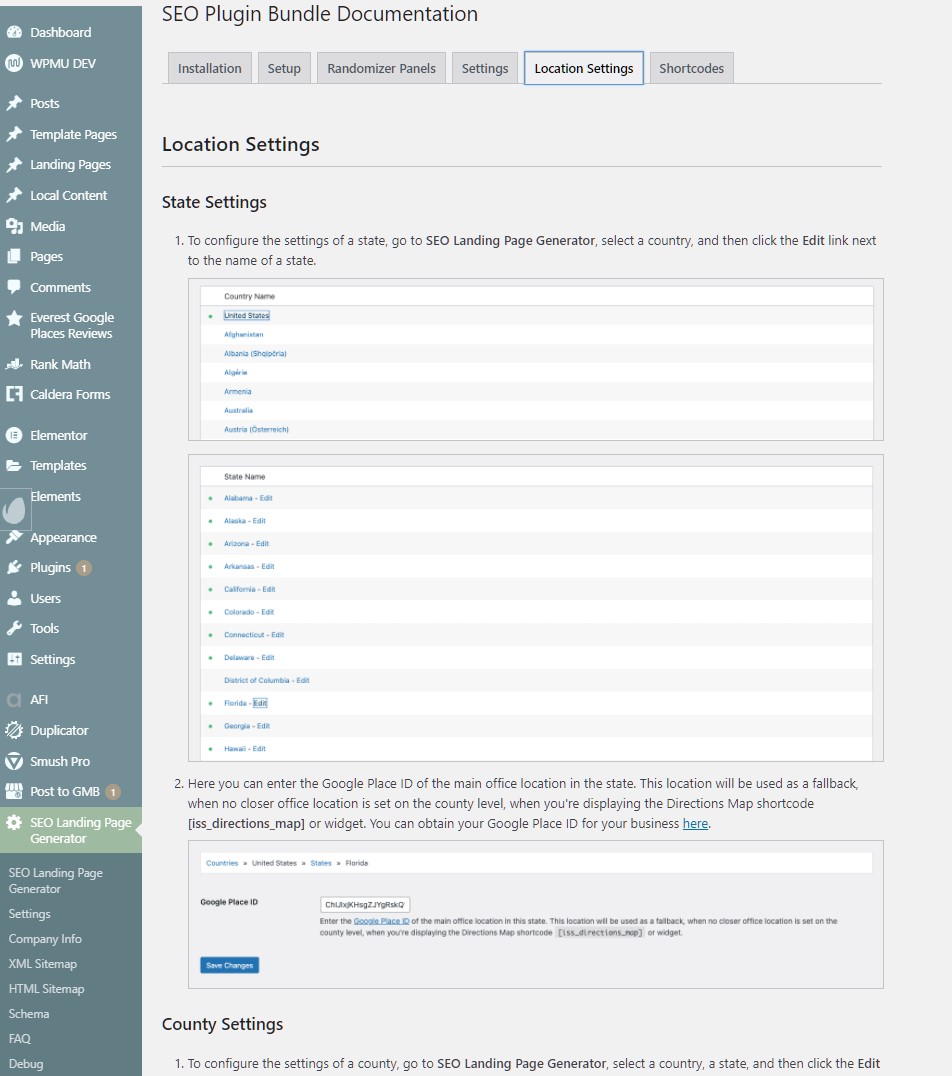Click United States in the country list

pos(246,316)
